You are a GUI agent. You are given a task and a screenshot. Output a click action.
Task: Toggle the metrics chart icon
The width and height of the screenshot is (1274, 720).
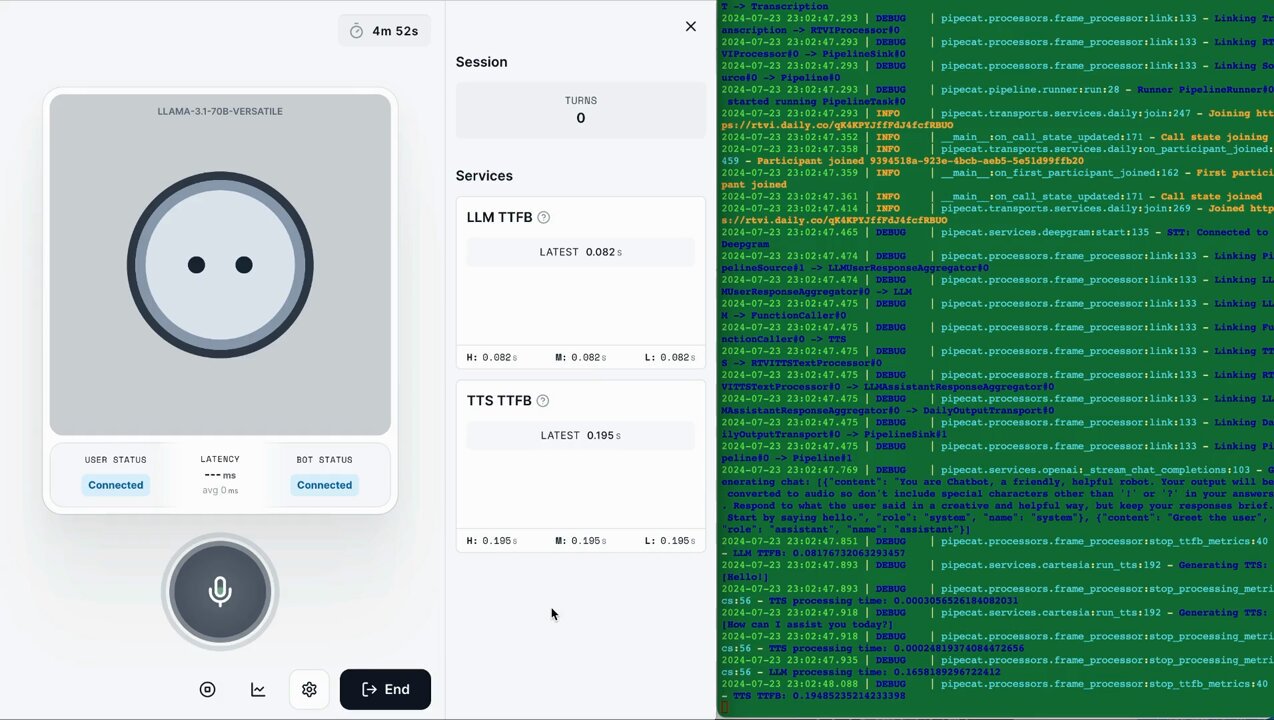coord(258,689)
